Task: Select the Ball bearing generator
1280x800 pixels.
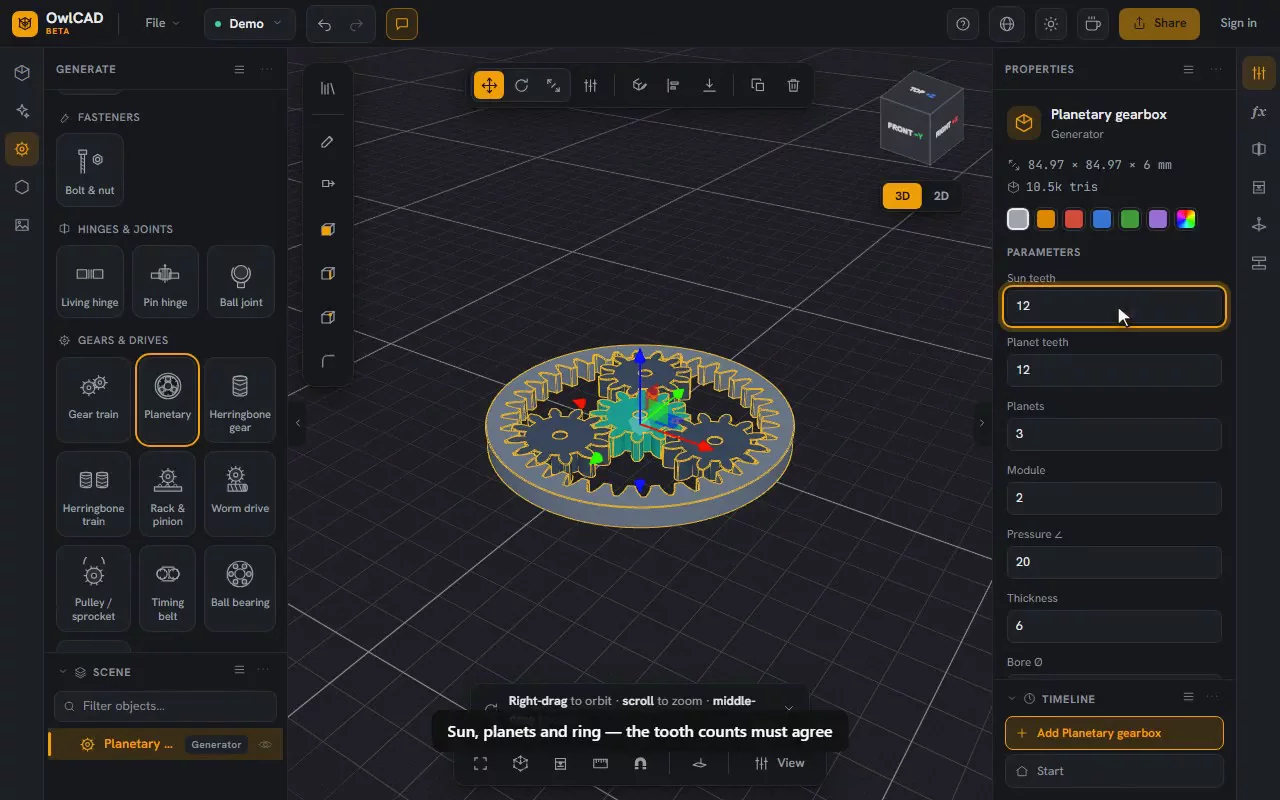Action: coord(240,588)
